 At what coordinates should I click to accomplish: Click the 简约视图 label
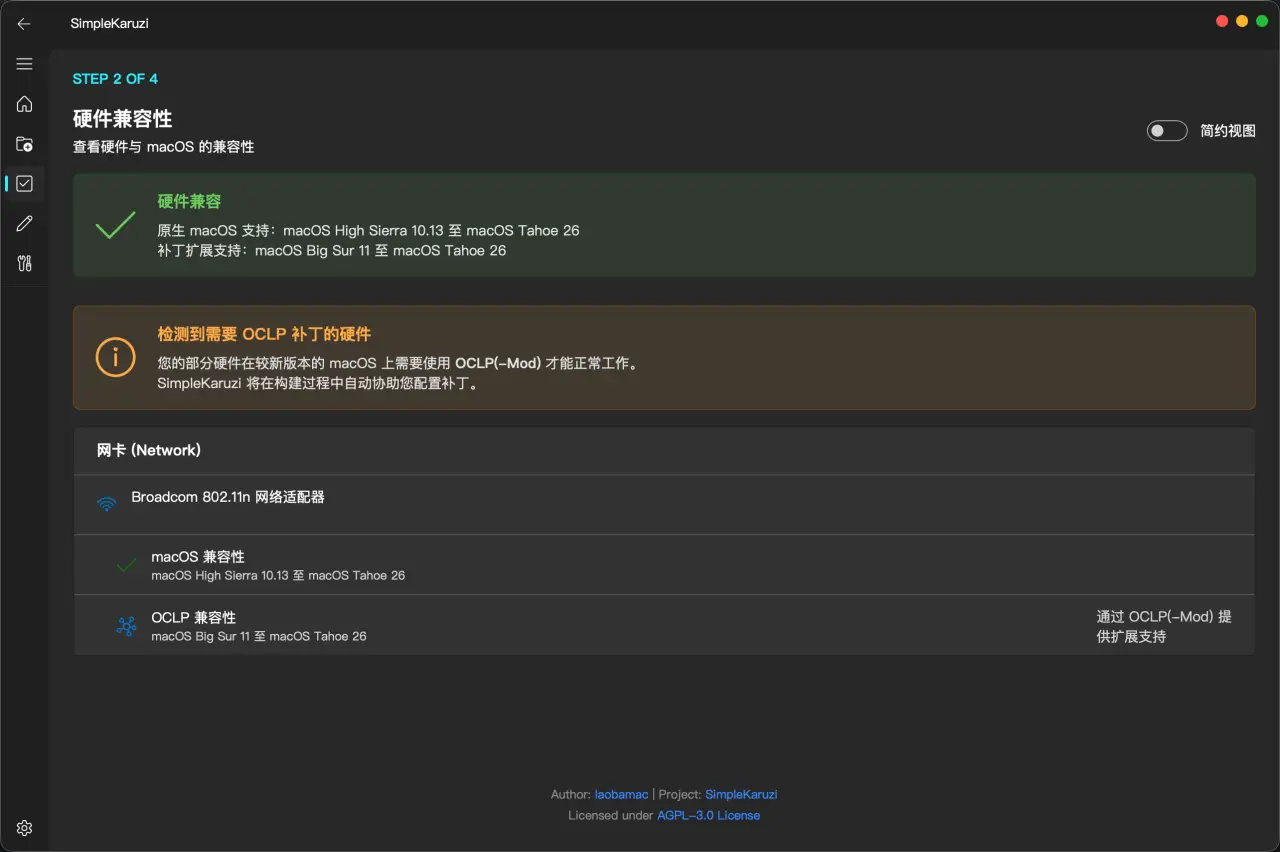(x=1227, y=131)
